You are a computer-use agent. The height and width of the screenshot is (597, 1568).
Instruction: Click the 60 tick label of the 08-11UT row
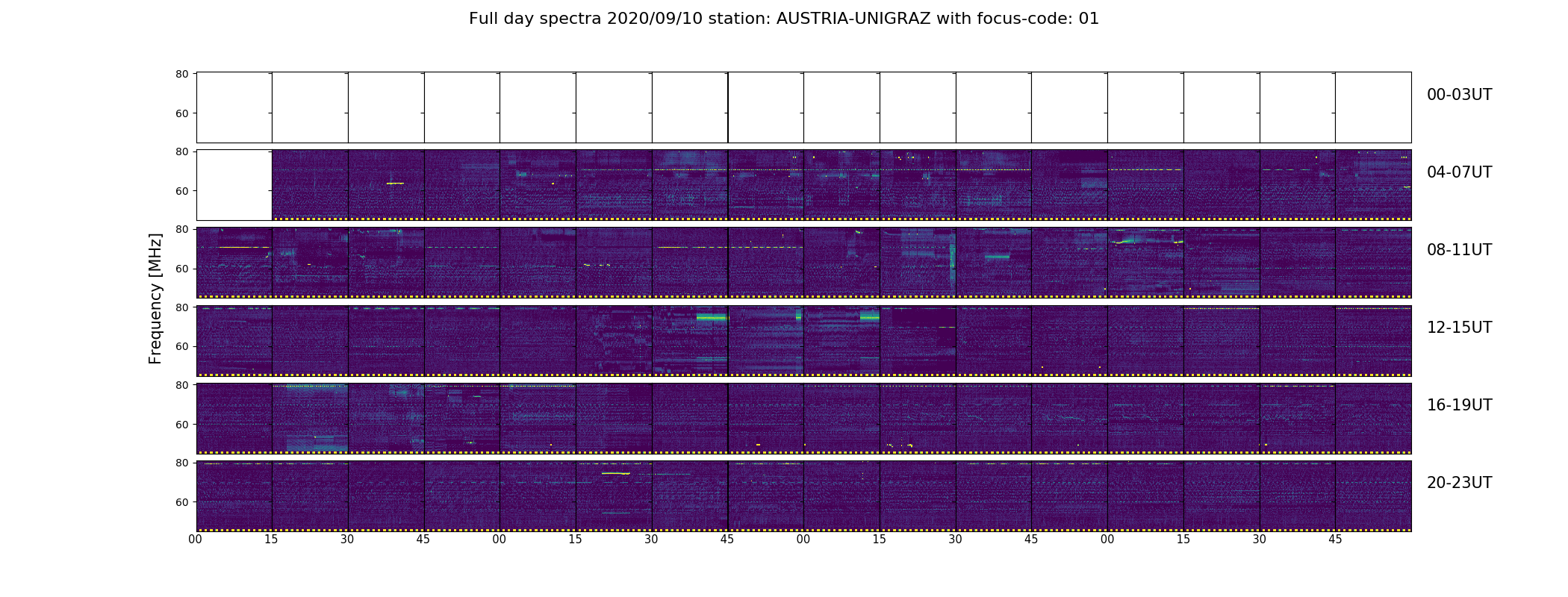pyautogui.click(x=181, y=269)
